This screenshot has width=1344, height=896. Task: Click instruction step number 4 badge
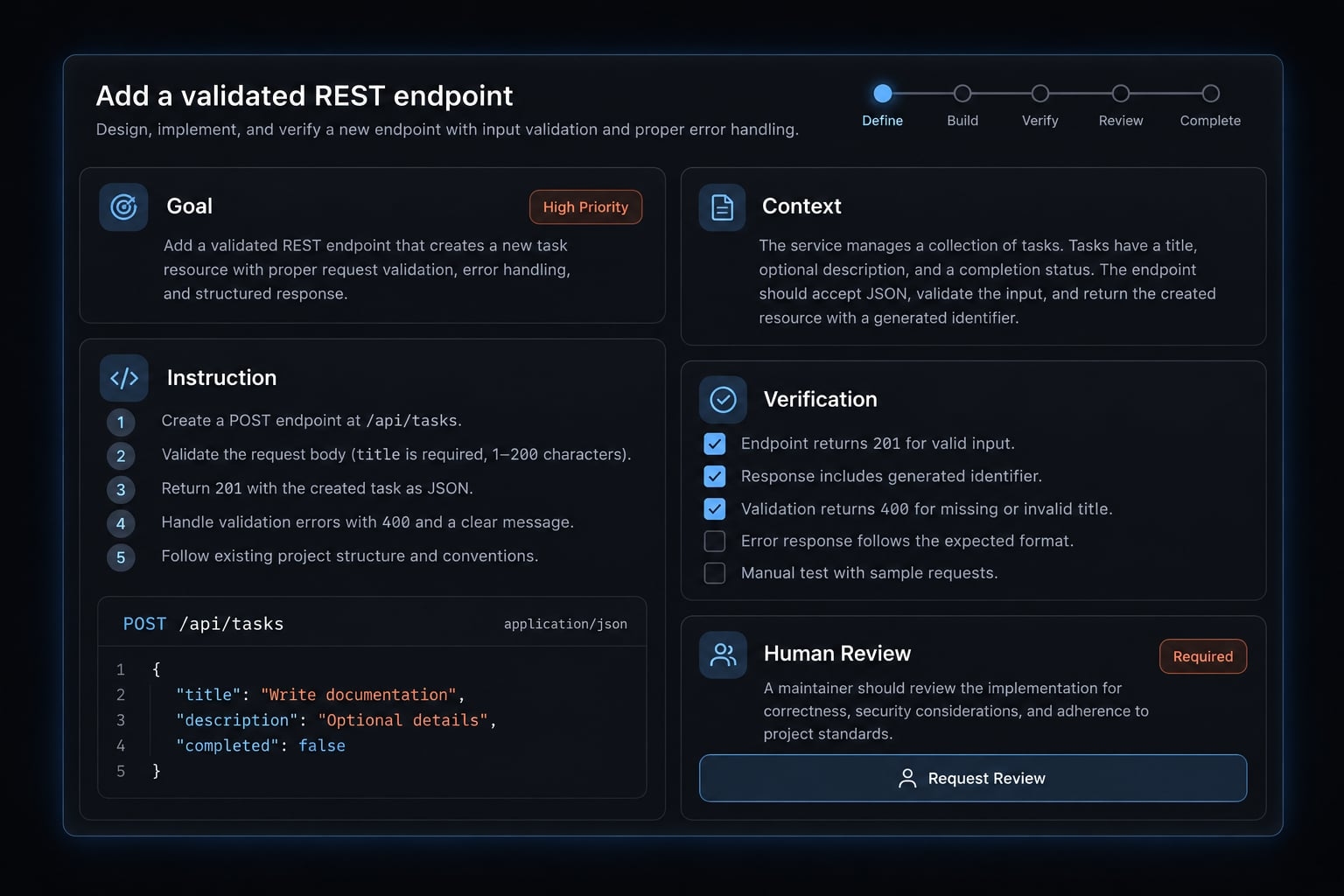pyautogui.click(x=121, y=523)
